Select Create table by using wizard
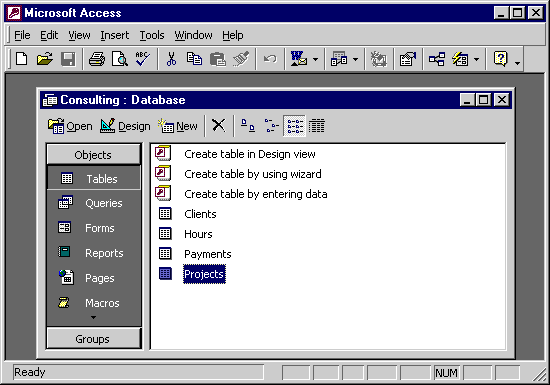Image resolution: width=550 pixels, height=385 pixels. point(253,174)
